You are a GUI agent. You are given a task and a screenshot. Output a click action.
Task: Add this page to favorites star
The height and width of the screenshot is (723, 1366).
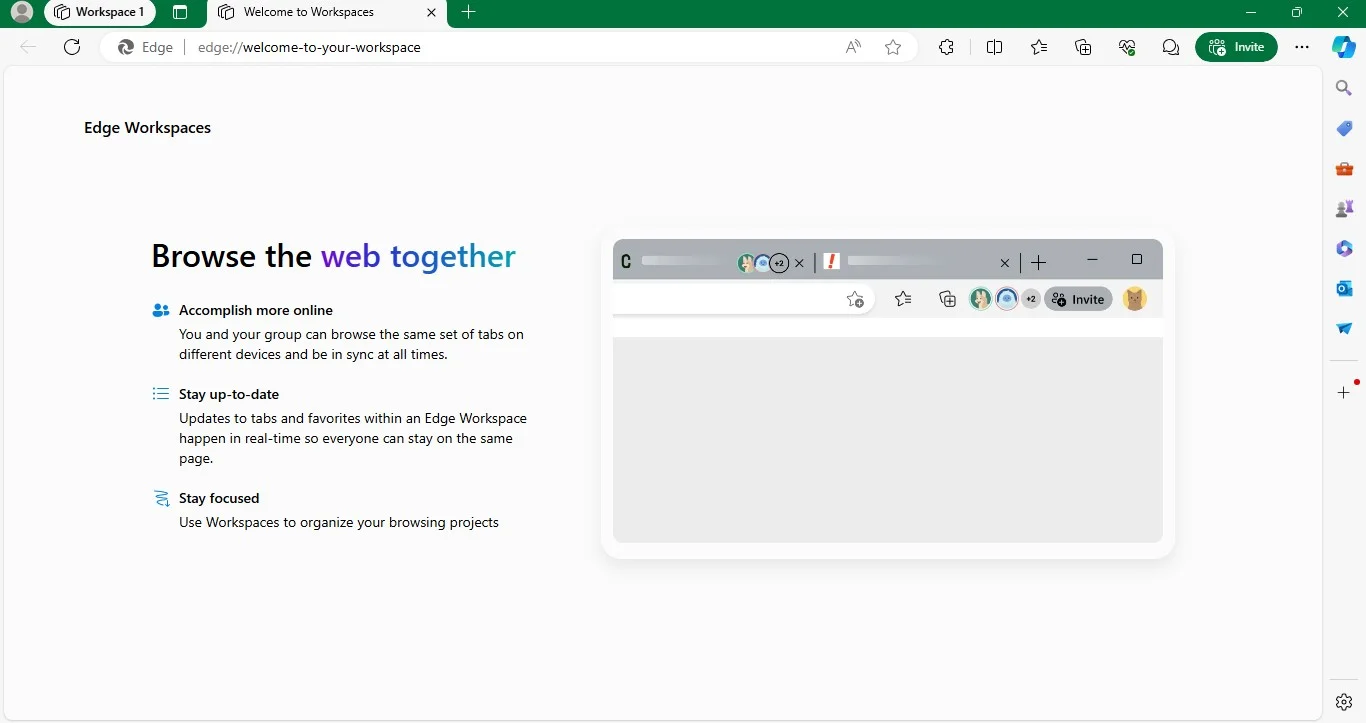[893, 47]
